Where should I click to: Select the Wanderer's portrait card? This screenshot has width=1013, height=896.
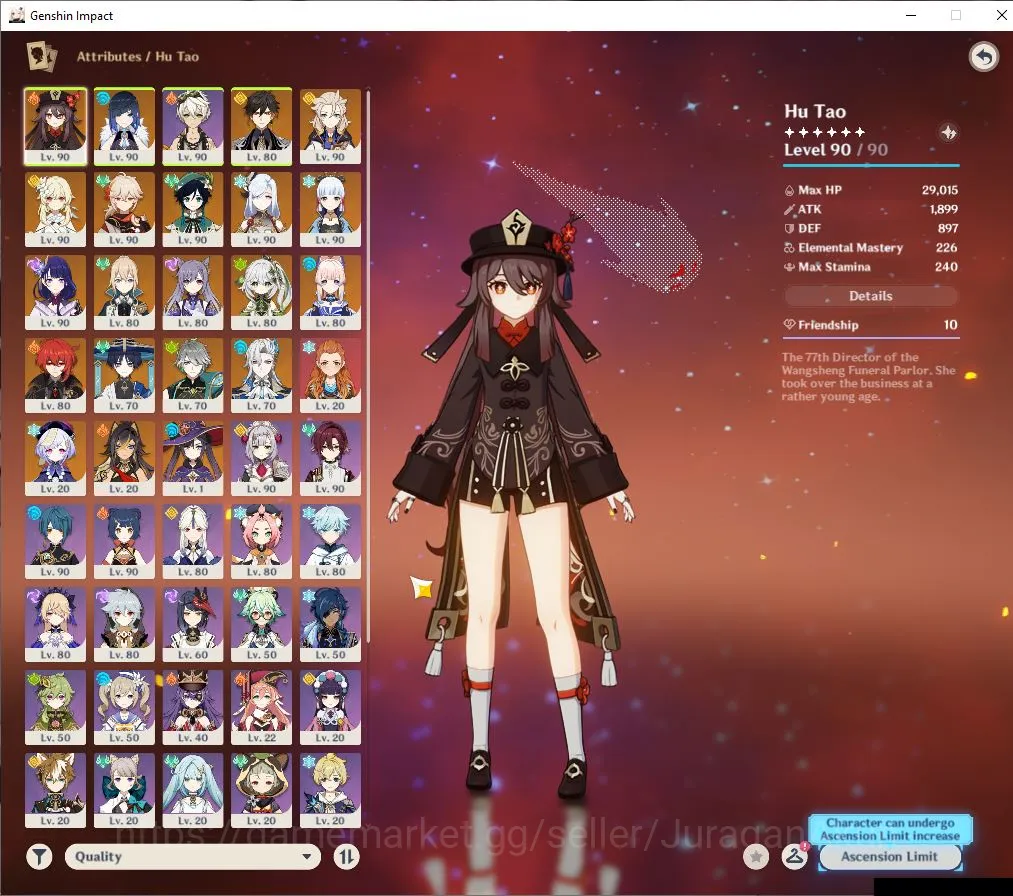pos(124,375)
